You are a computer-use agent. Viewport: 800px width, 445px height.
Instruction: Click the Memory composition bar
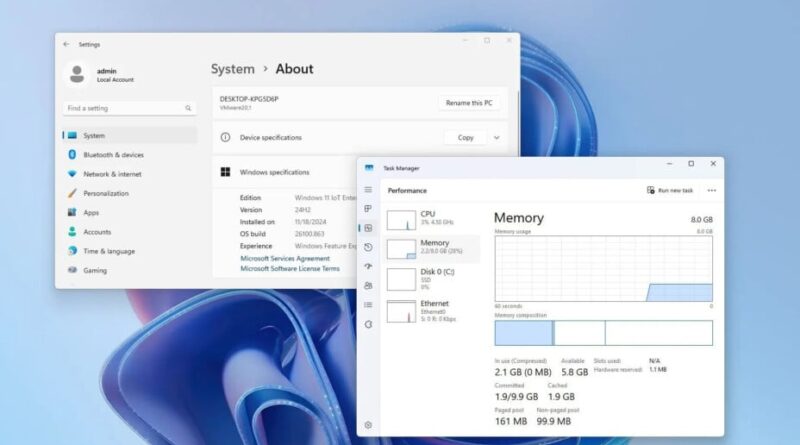click(604, 333)
